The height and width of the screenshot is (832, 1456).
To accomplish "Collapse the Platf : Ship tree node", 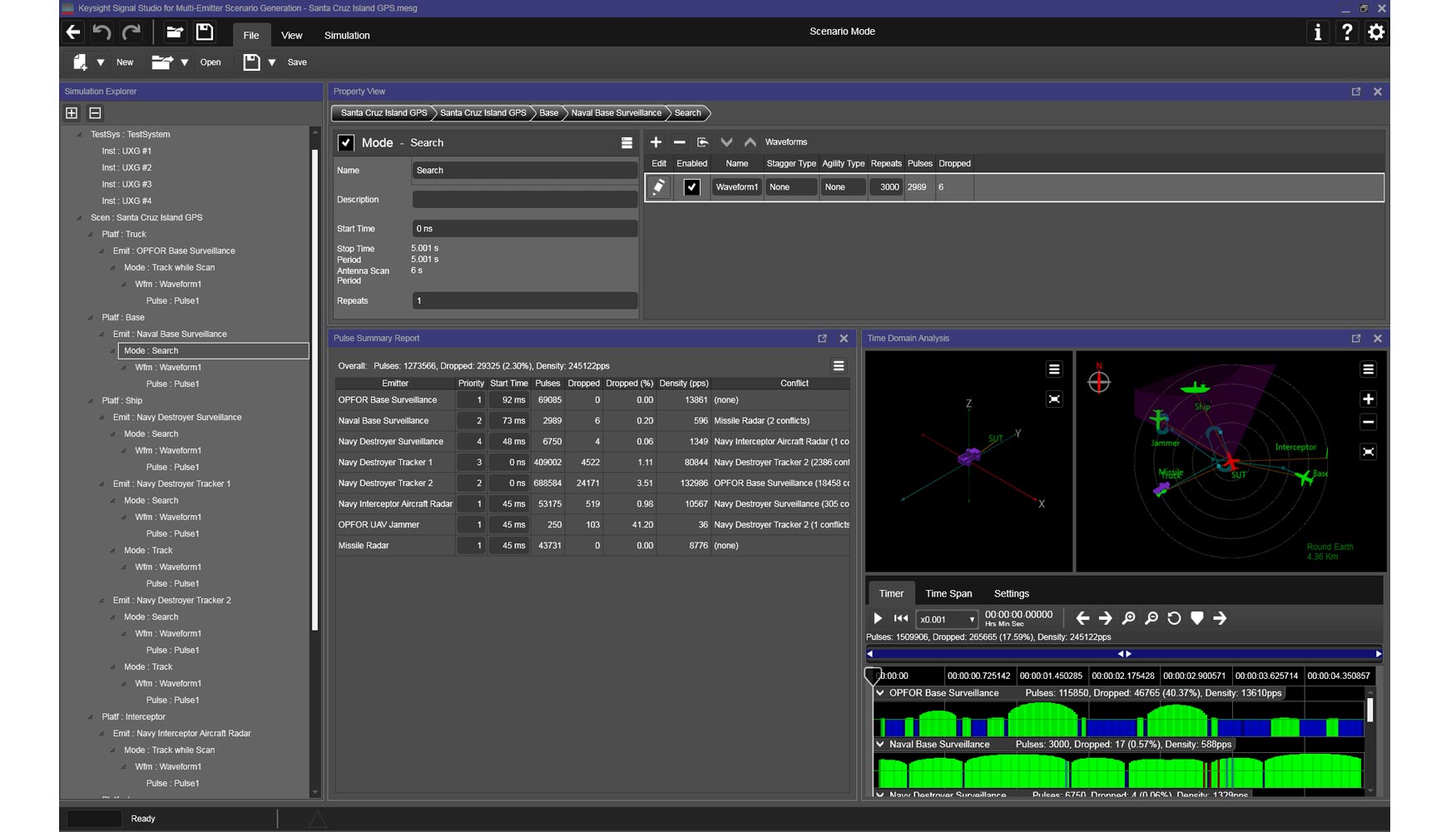I will coord(91,401).
